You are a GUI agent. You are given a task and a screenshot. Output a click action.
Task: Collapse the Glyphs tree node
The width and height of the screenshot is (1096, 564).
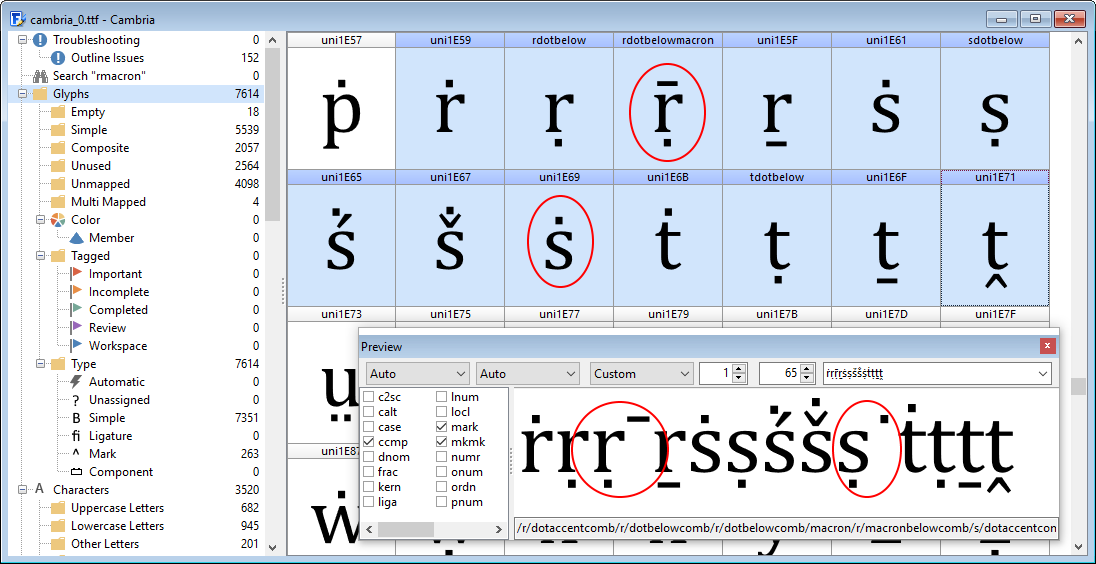pyautogui.click(x=22, y=94)
